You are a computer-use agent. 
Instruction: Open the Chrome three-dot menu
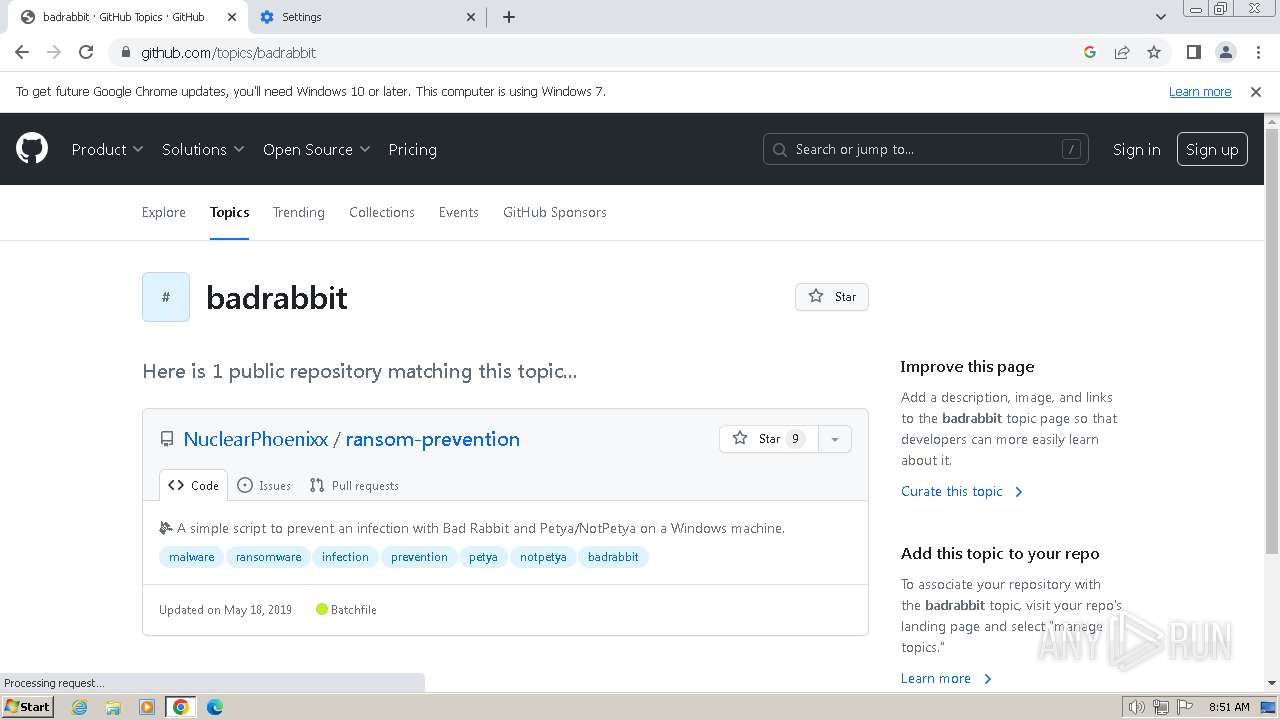(x=1258, y=52)
